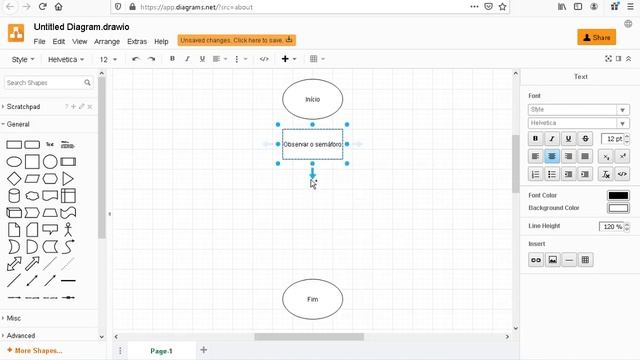Toggle Strikethrough in the Text panel
The width and height of the screenshot is (640, 360).
pos(585,139)
